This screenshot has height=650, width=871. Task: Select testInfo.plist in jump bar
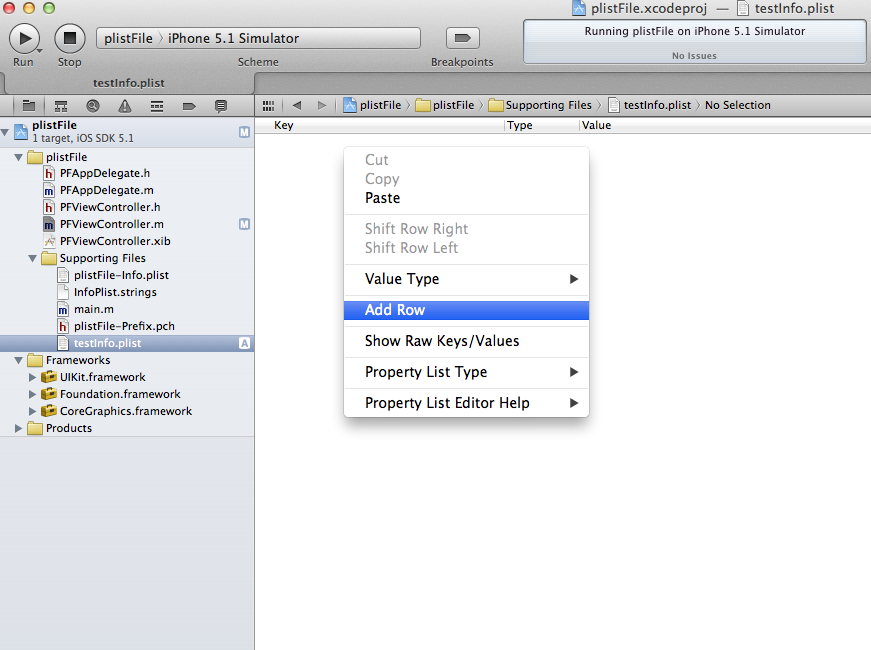(650, 105)
